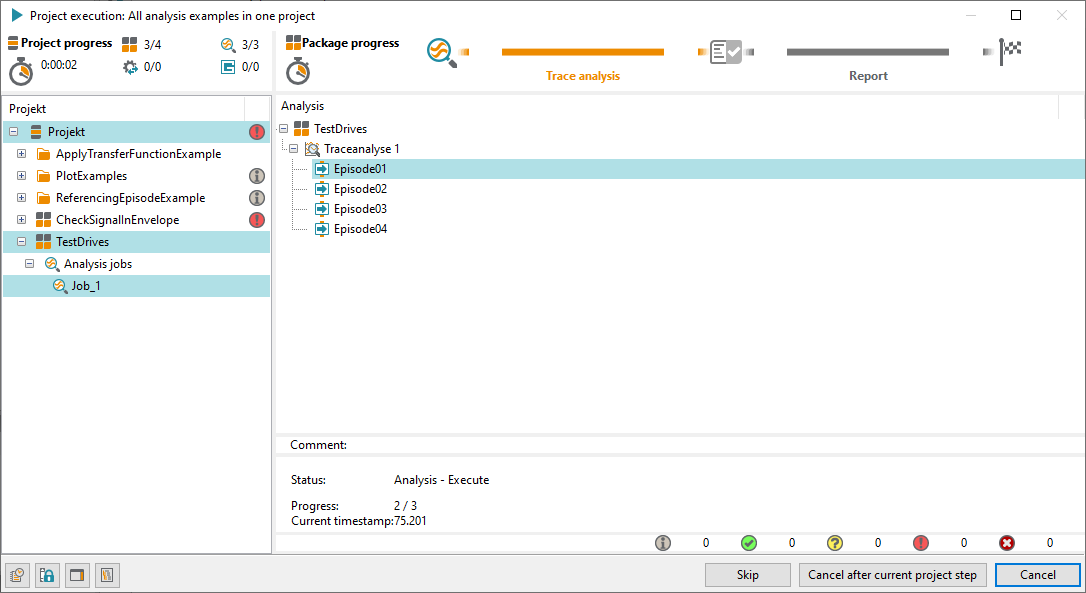The height and width of the screenshot is (593, 1086).
Task: Expand the PlotExamples folder
Action: click(x=21, y=176)
